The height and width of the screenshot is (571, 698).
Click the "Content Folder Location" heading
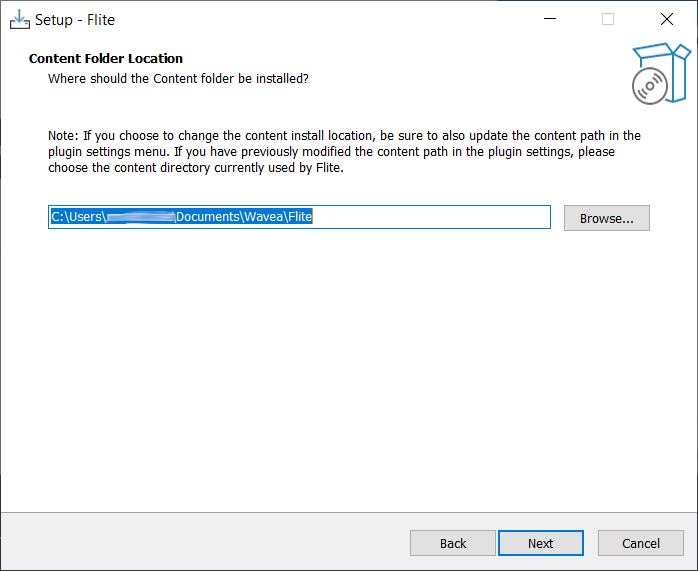(x=106, y=59)
